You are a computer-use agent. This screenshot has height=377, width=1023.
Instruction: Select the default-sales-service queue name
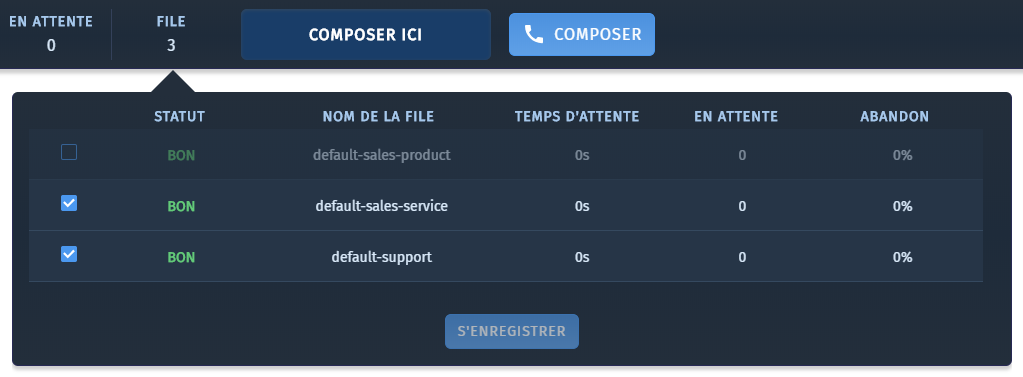pos(382,206)
